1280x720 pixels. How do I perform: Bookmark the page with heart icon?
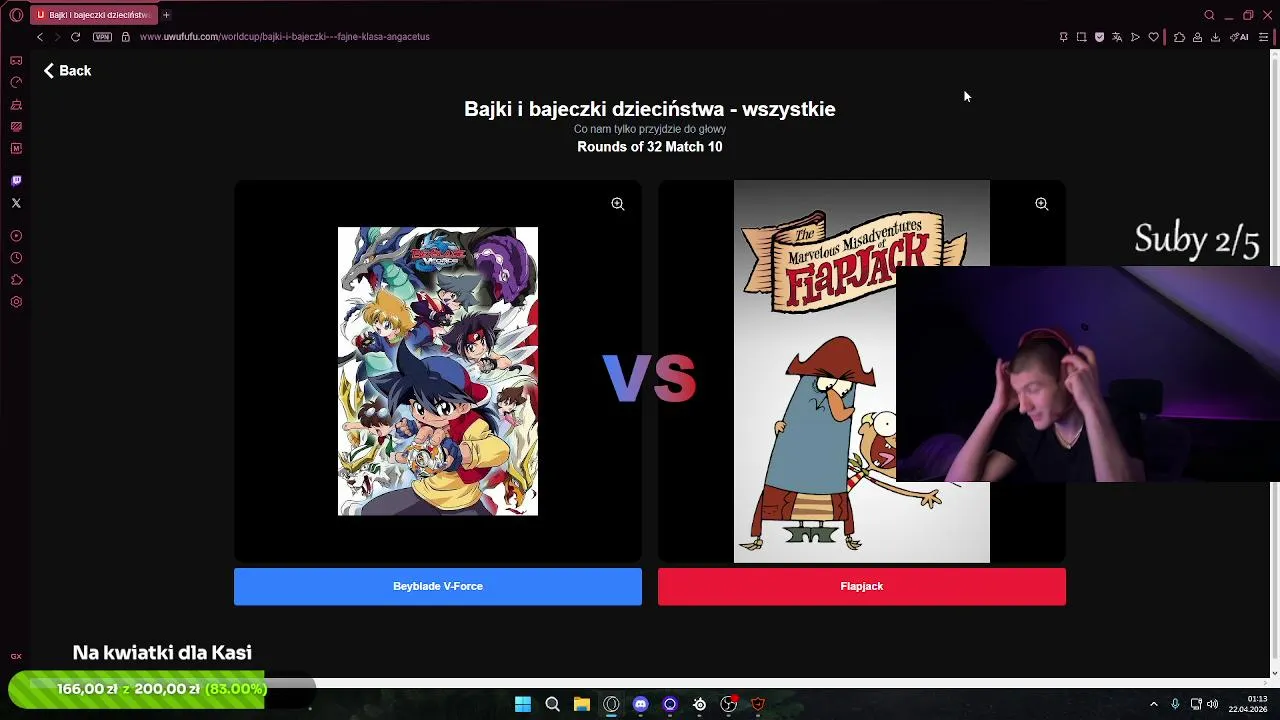pyautogui.click(x=1153, y=37)
